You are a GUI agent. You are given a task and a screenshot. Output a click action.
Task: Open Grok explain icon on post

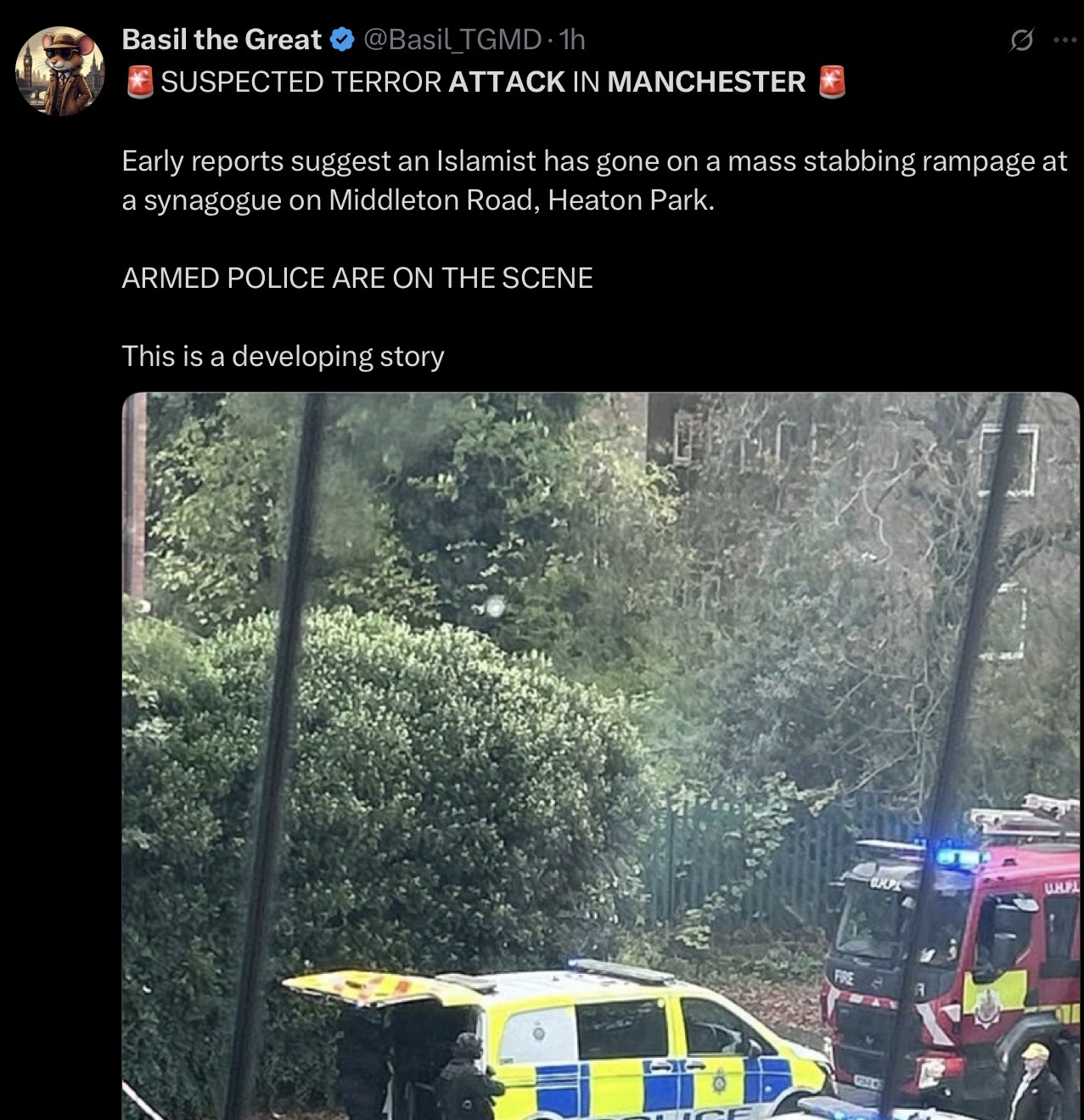tap(1021, 40)
